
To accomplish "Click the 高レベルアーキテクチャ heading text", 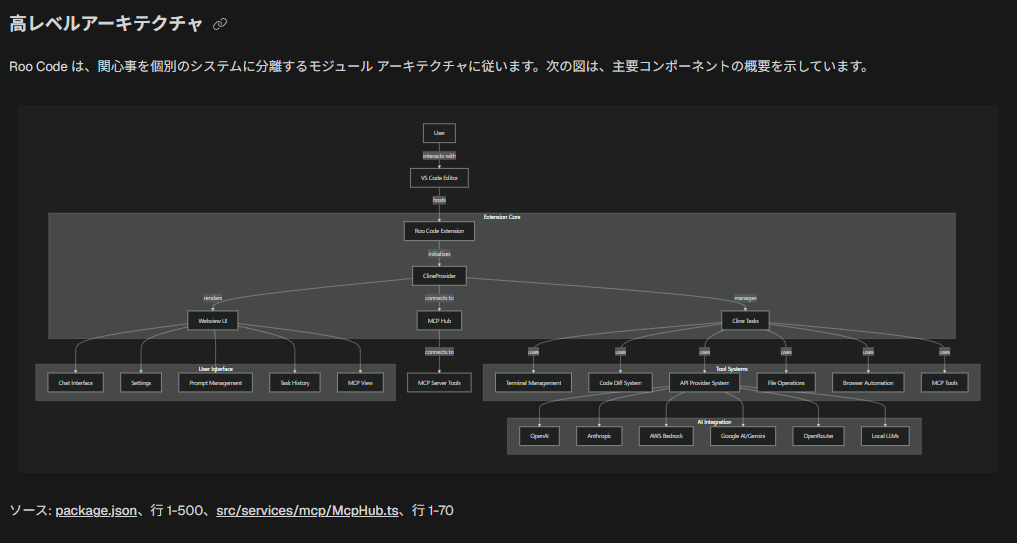I will (x=106, y=24).
